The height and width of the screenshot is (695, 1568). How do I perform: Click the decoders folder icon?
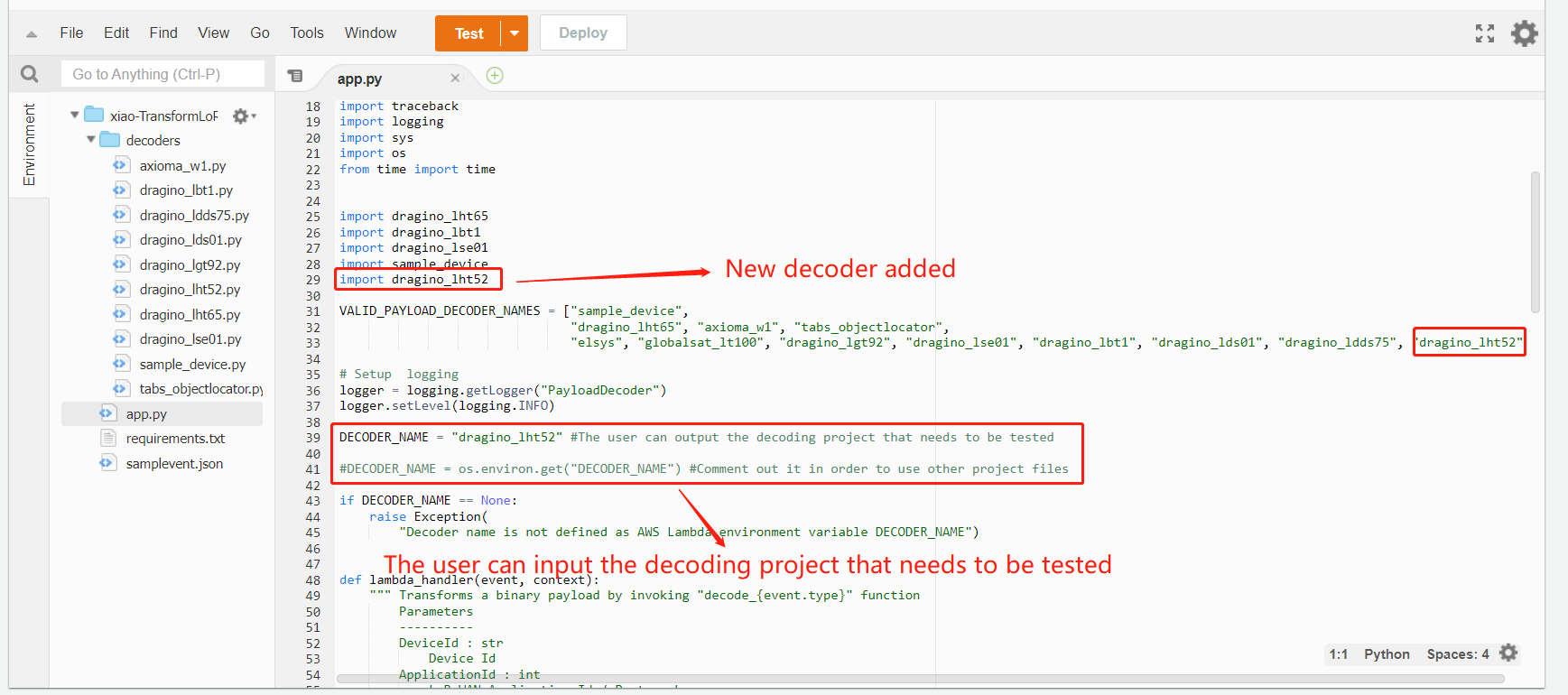pos(110,140)
